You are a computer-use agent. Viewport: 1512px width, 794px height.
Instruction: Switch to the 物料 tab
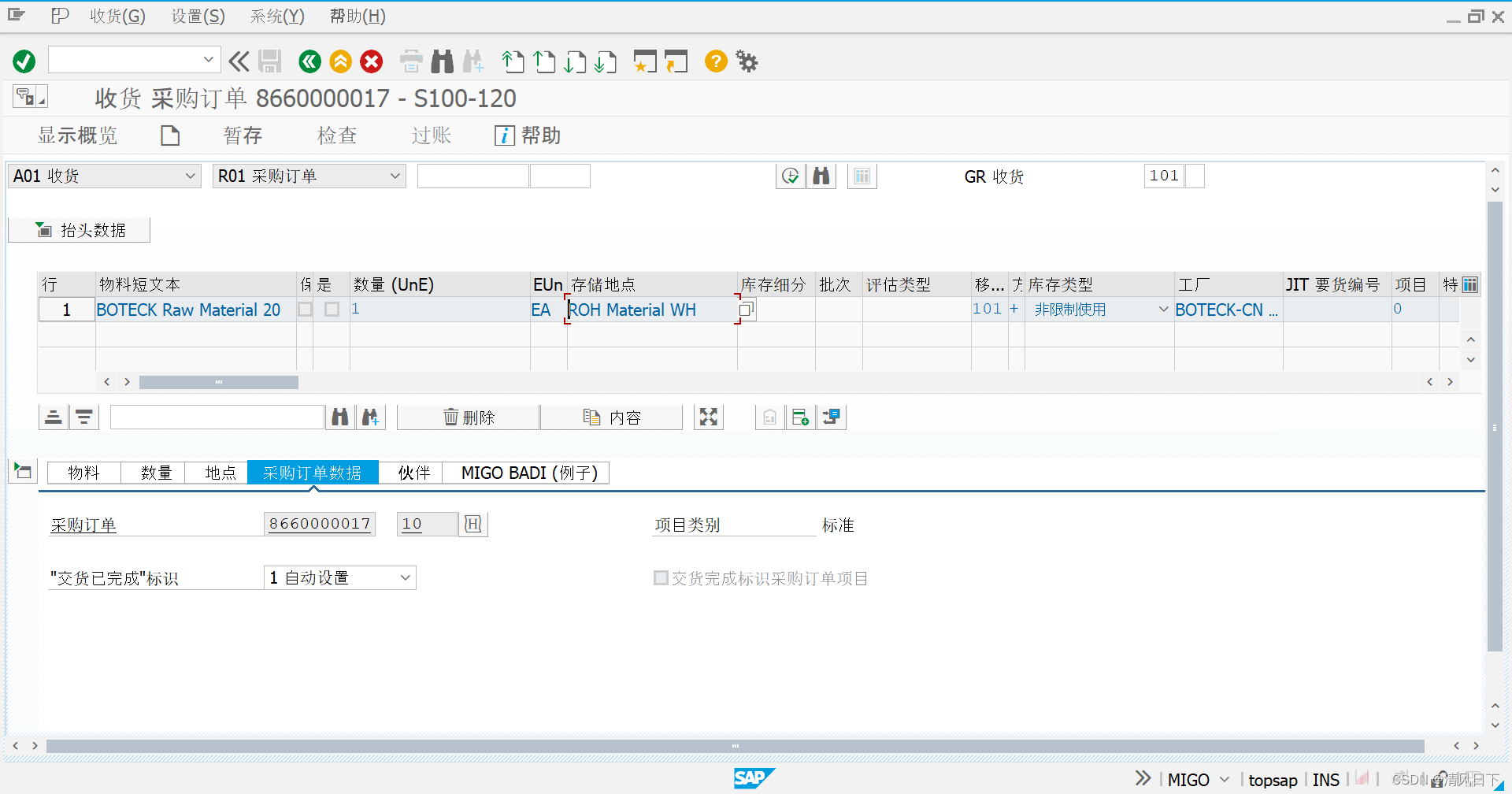point(83,473)
